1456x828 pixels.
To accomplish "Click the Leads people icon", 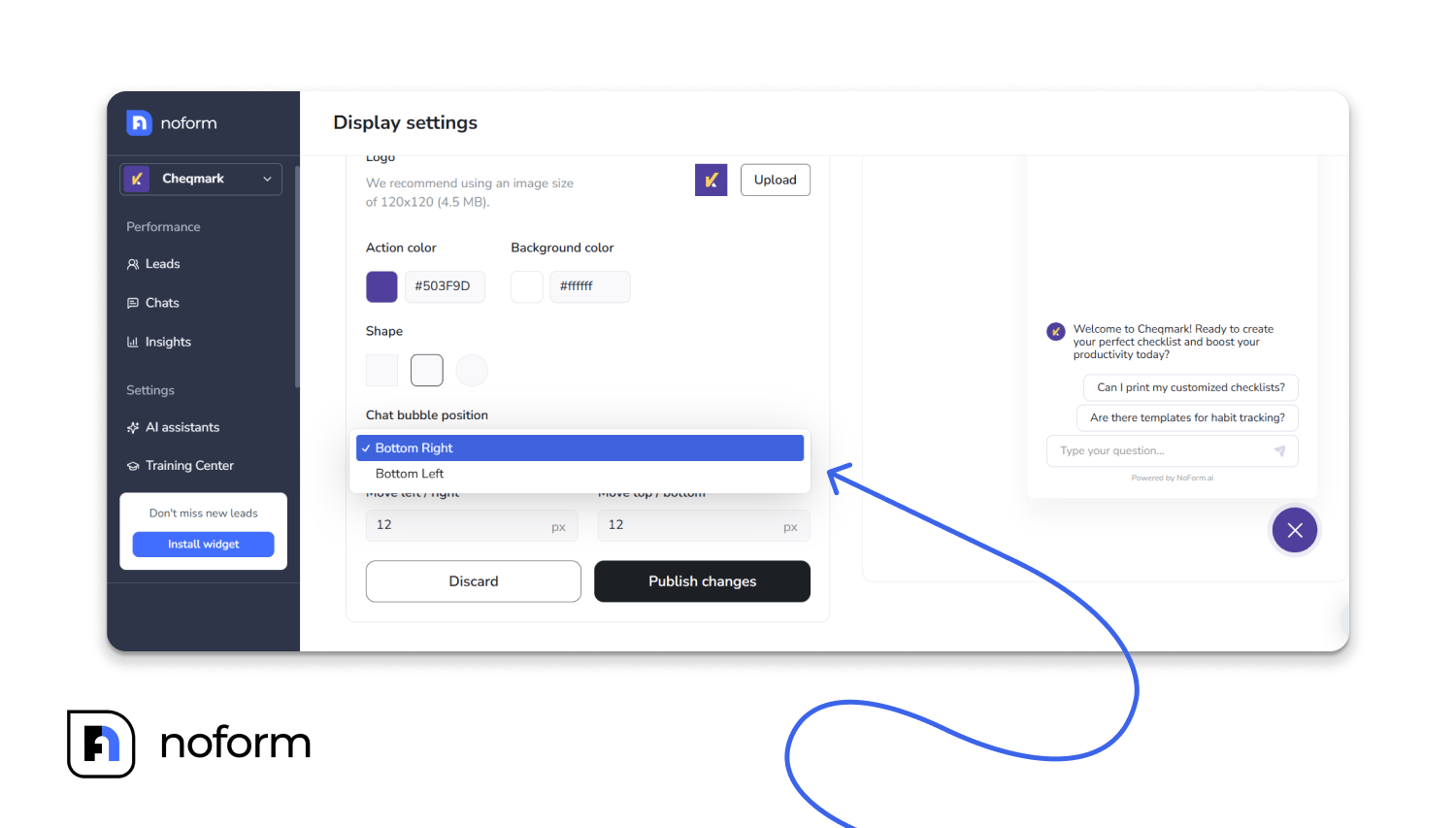I will click(133, 264).
